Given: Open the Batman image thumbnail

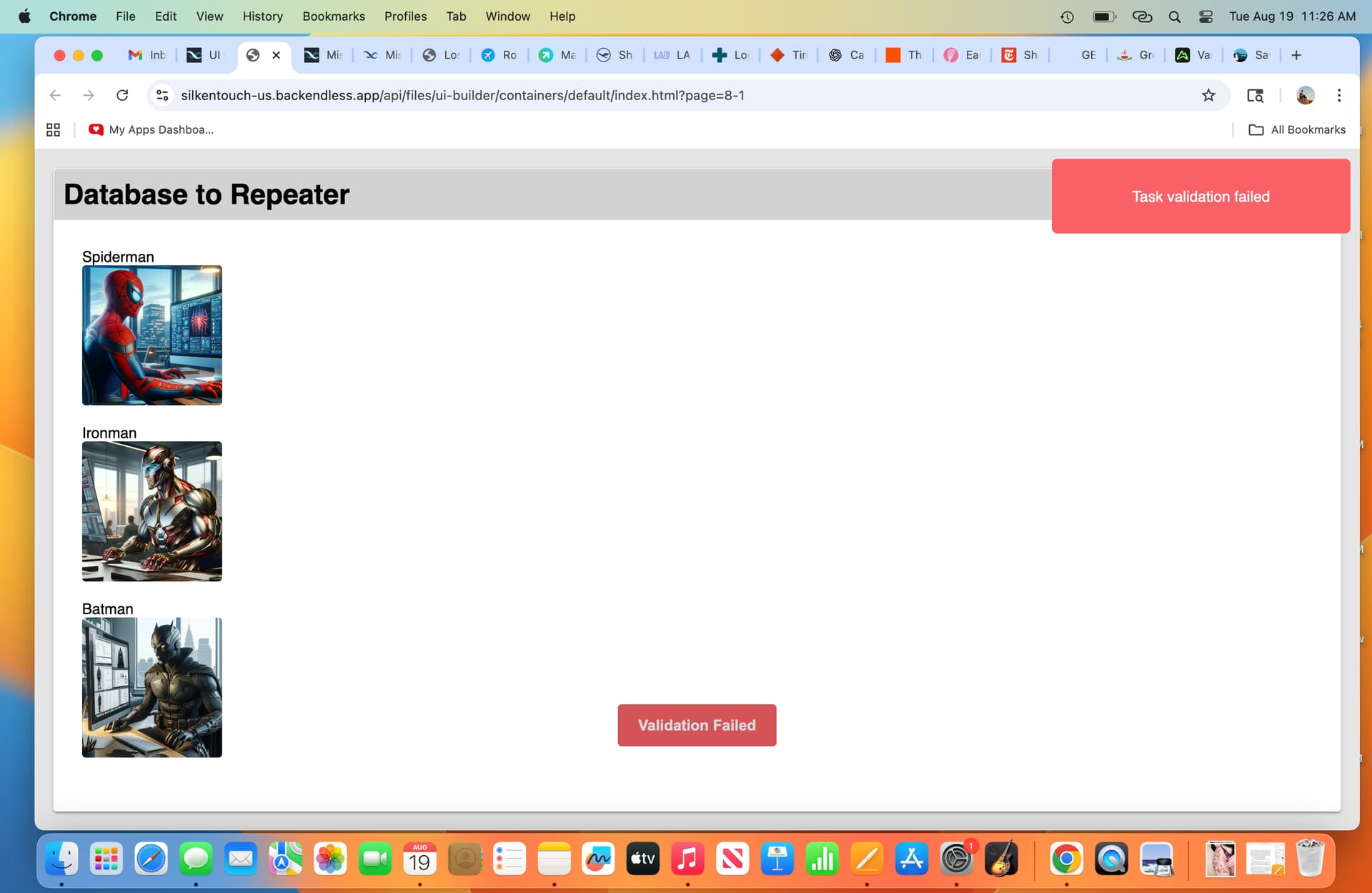Looking at the screenshot, I should pos(152,687).
